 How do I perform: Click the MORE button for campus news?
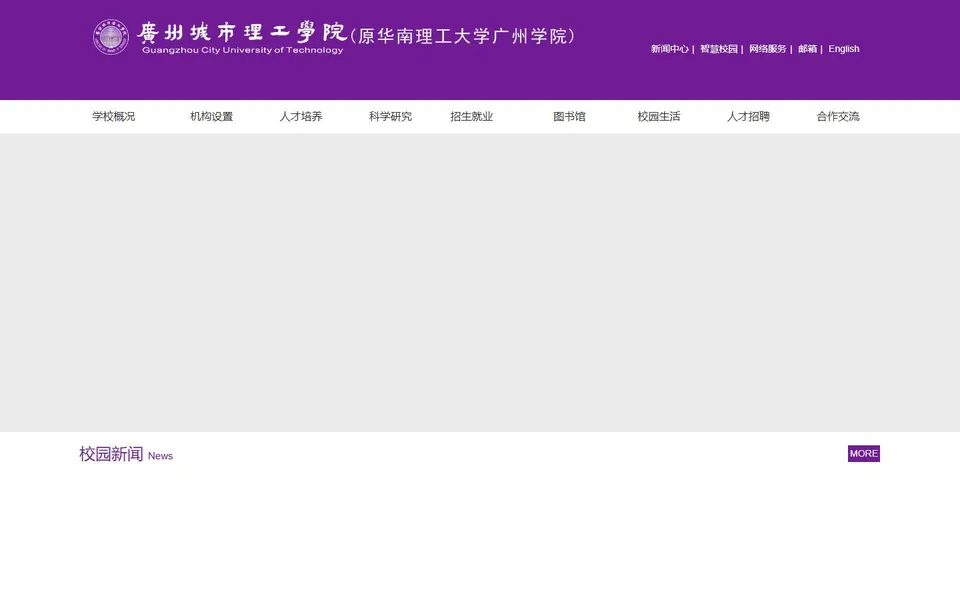(x=863, y=454)
